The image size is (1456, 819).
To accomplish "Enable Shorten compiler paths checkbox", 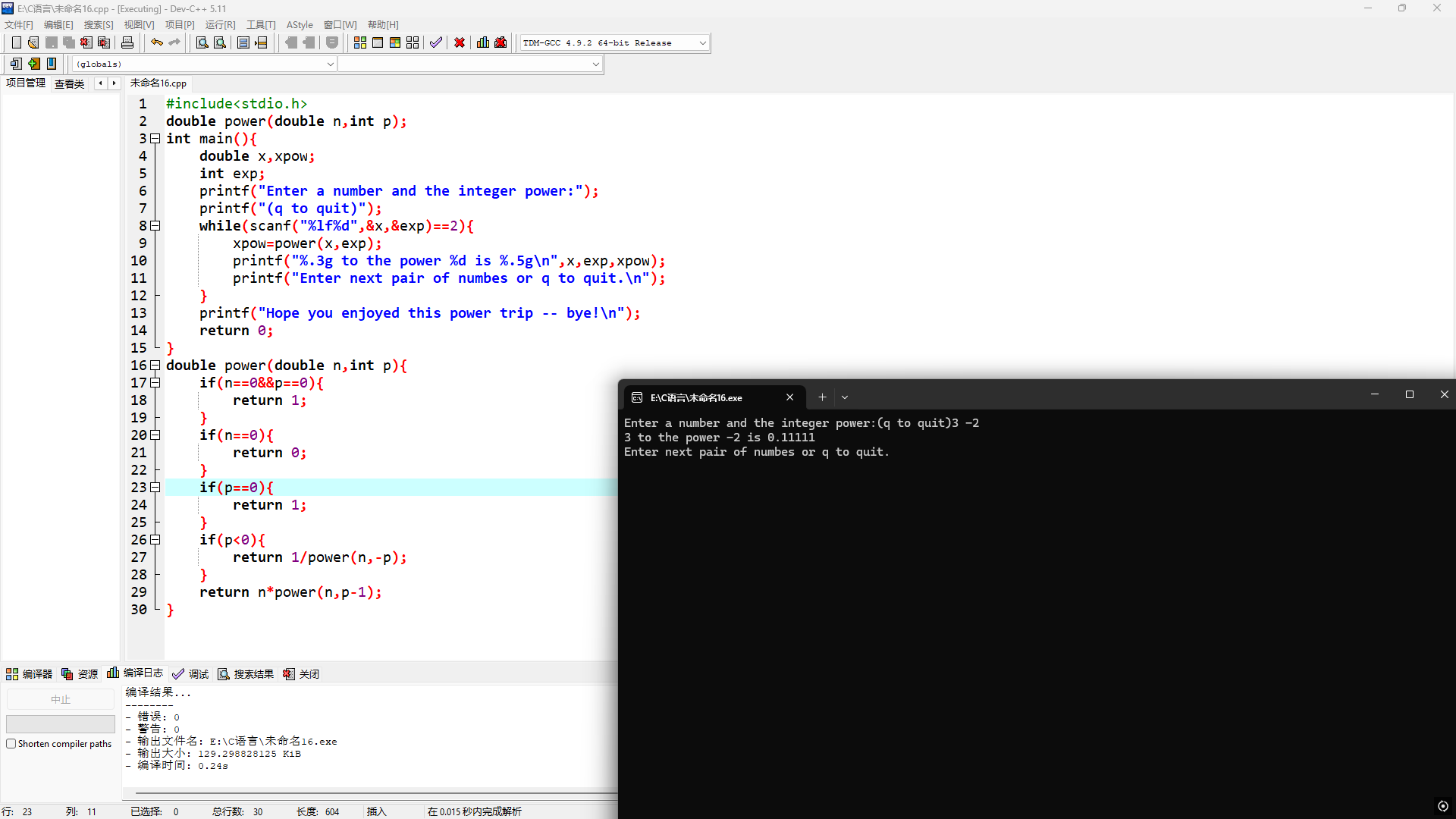I will (11, 744).
